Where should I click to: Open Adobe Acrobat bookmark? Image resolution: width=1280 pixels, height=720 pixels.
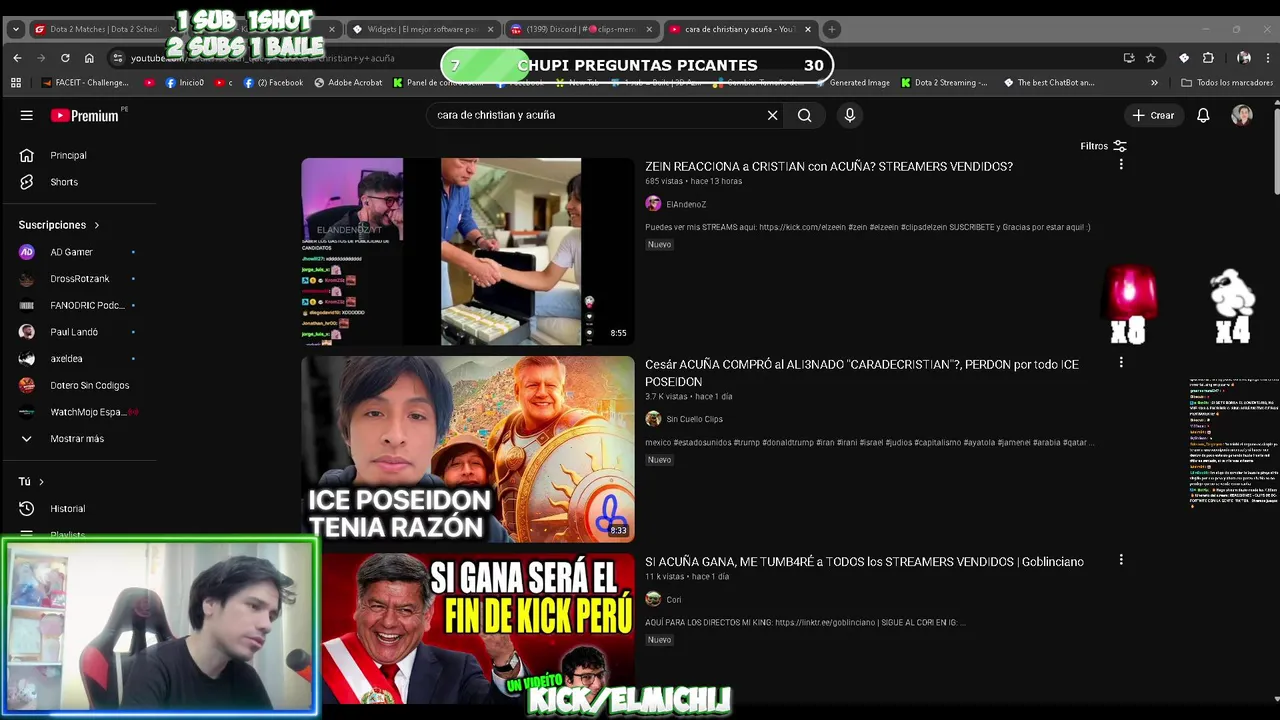348,83
